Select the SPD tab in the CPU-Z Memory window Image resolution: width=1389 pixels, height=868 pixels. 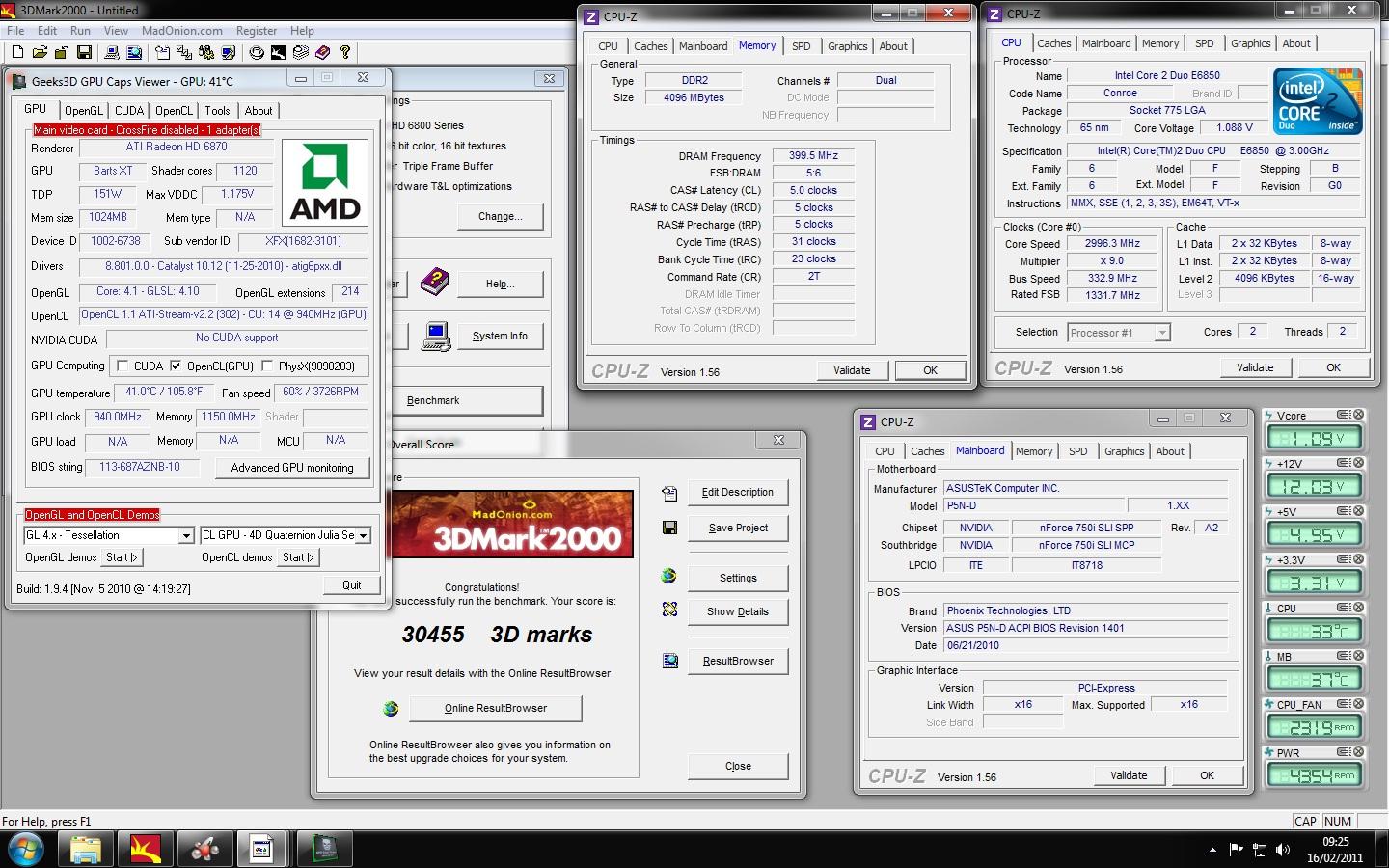point(801,46)
